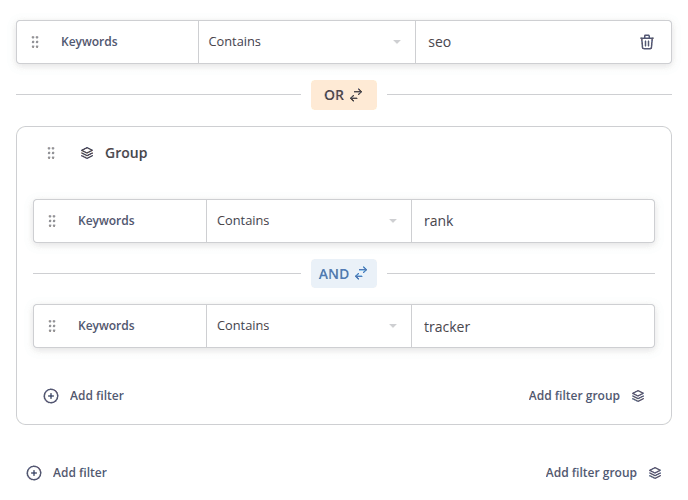
Task: Add a filter group inside the group
Action: coord(587,396)
